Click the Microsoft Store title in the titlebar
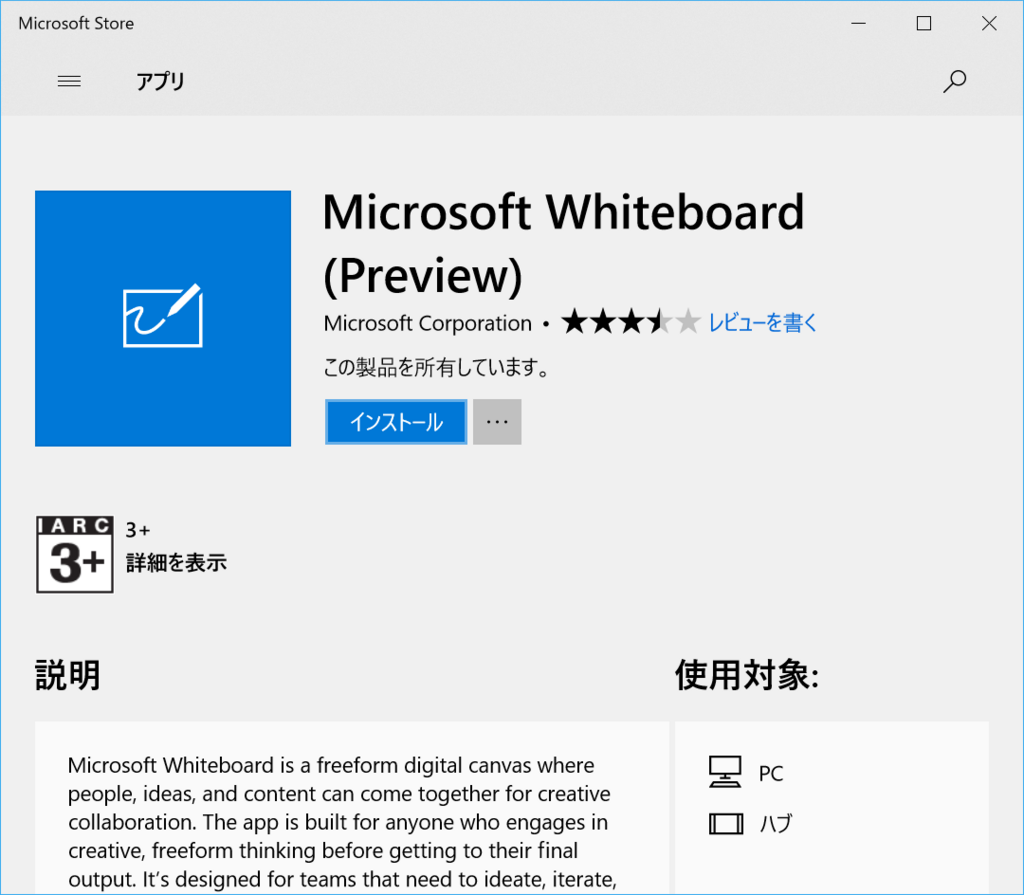The width and height of the screenshot is (1024, 895). click(75, 22)
